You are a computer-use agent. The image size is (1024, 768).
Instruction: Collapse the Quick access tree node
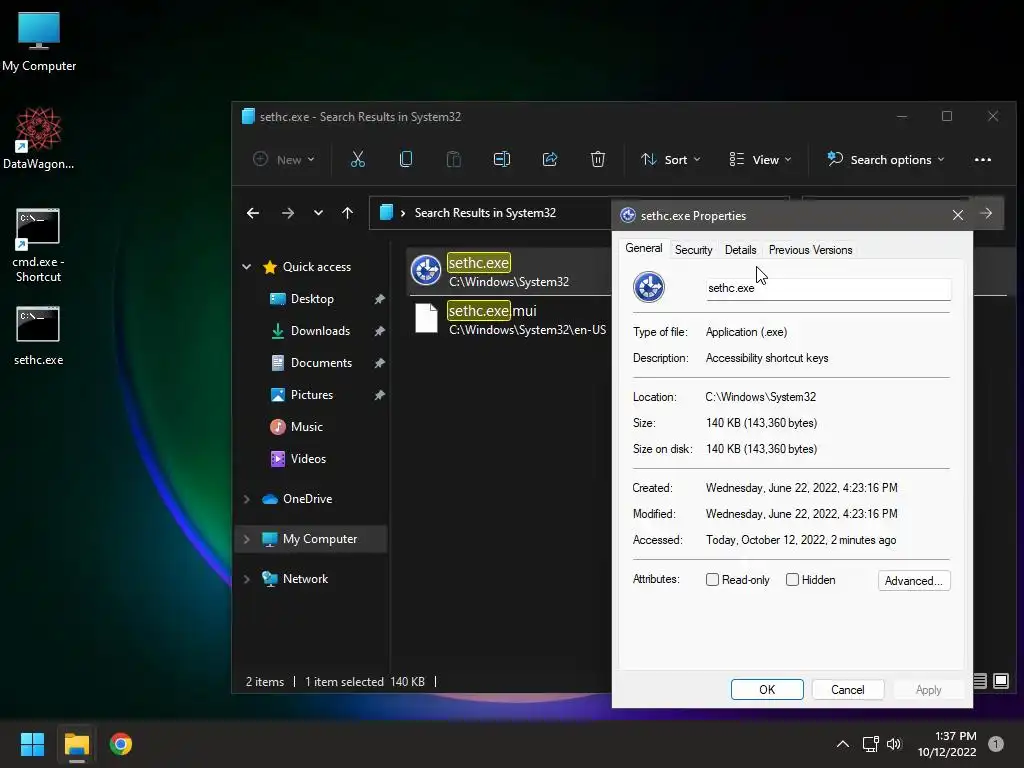[x=246, y=266]
